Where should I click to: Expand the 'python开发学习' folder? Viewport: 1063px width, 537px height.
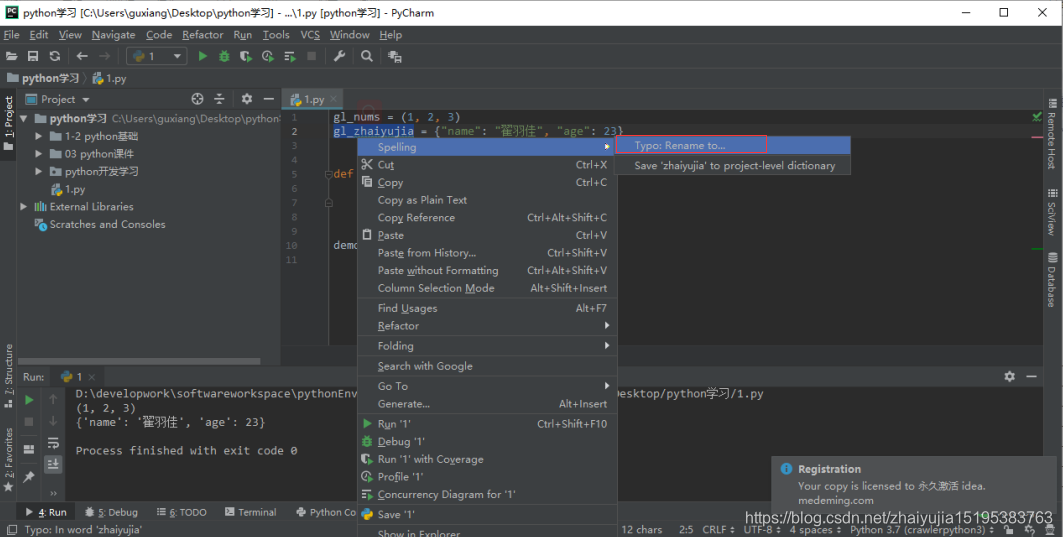[39, 172]
